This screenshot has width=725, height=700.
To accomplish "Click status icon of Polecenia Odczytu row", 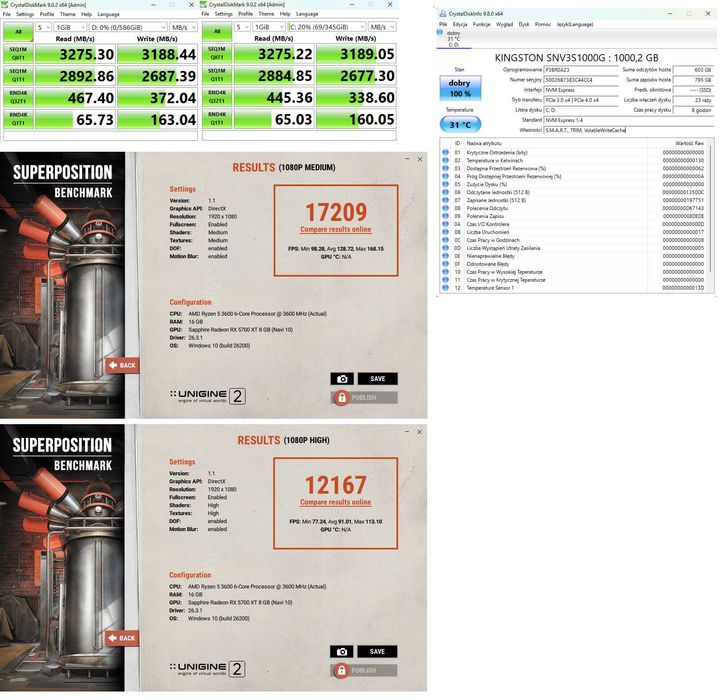I will point(445,208).
